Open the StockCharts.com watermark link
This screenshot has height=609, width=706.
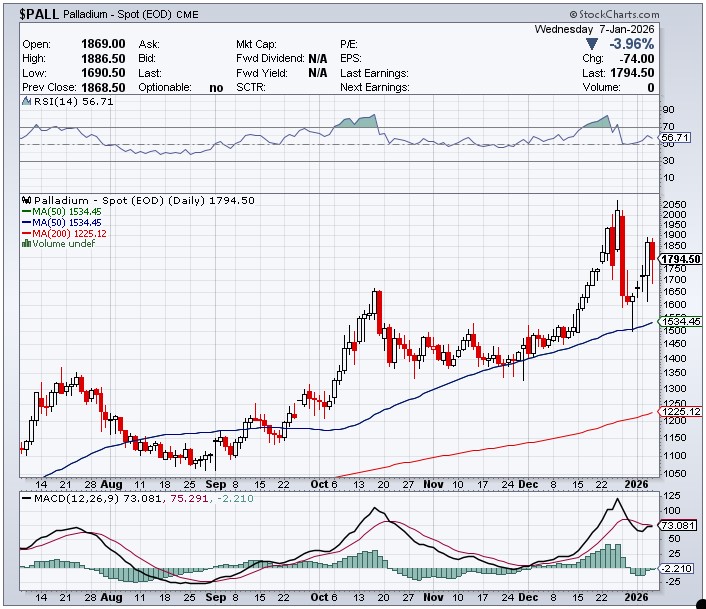click(x=620, y=16)
